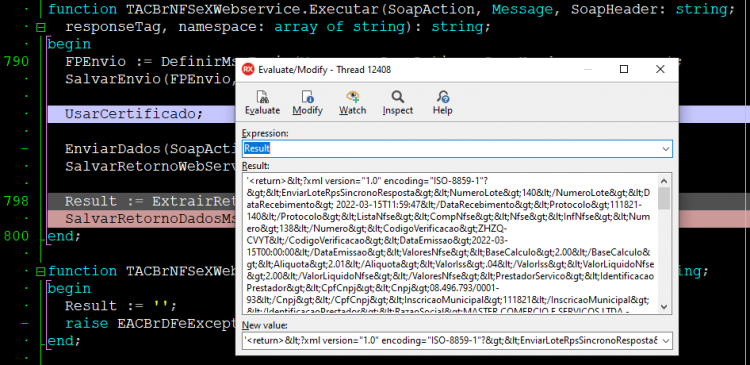This screenshot has width=750, height=365.
Task: Click the 'responseTag, namespace' parameter line
Action: (x=278, y=27)
